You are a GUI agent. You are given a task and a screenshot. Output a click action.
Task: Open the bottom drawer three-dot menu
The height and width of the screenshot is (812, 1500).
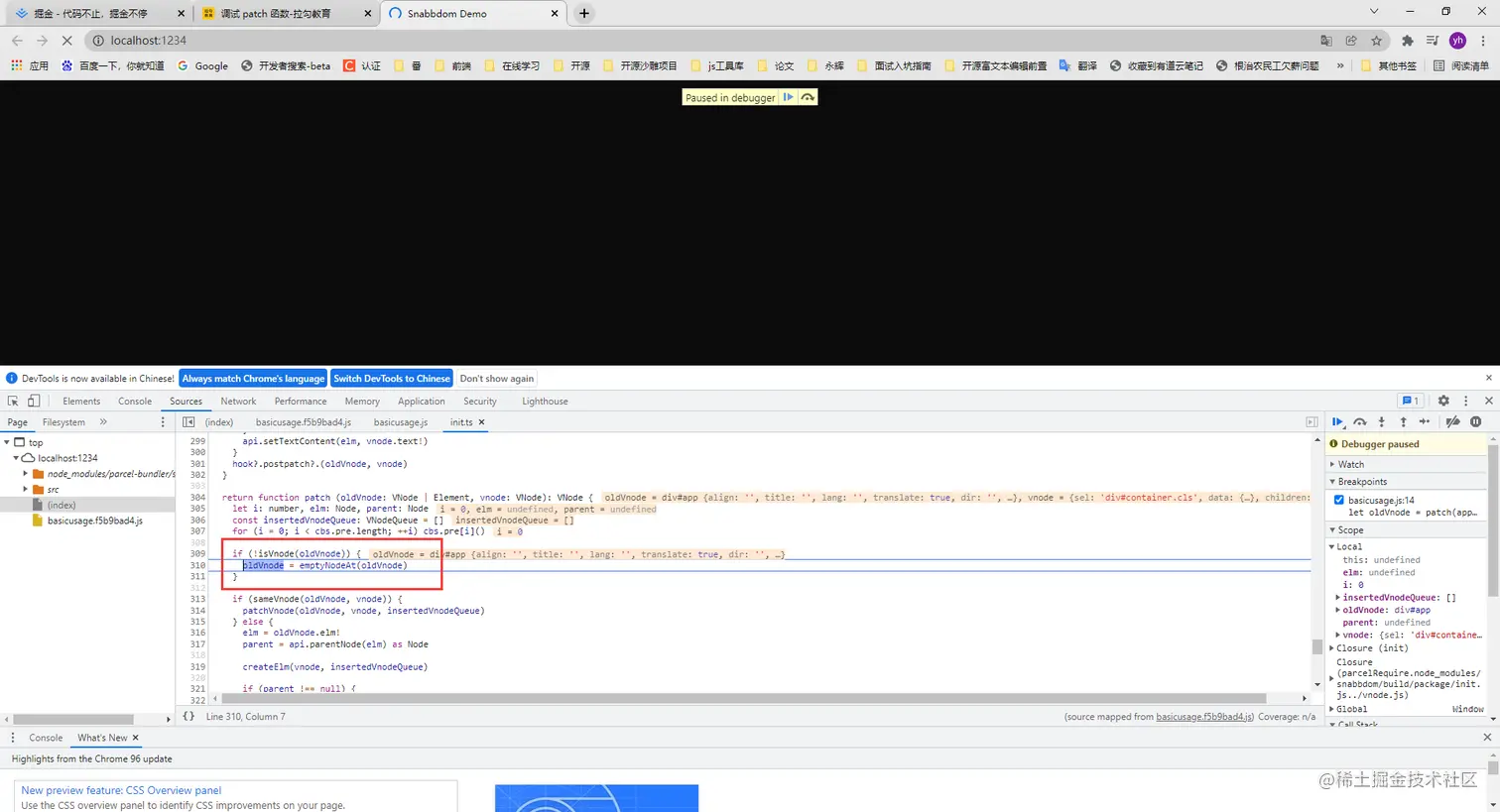tap(13, 738)
